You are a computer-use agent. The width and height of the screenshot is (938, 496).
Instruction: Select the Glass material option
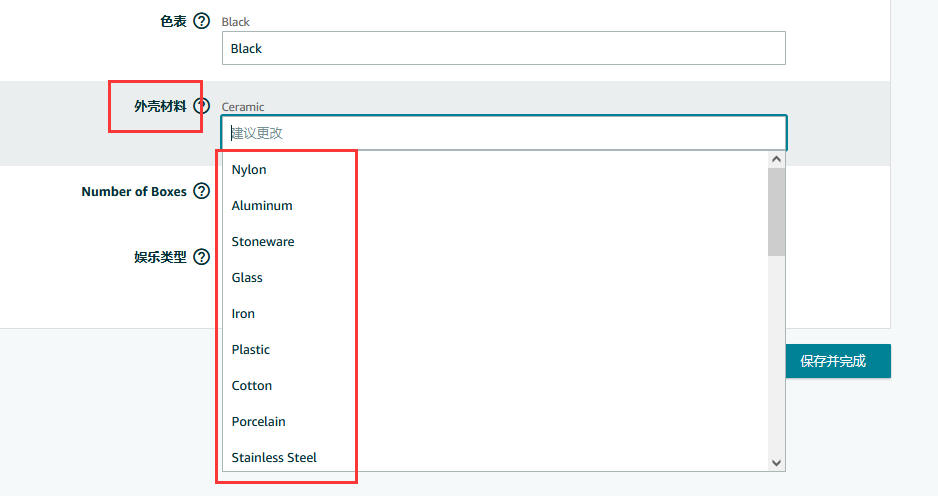tap(247, 278)
